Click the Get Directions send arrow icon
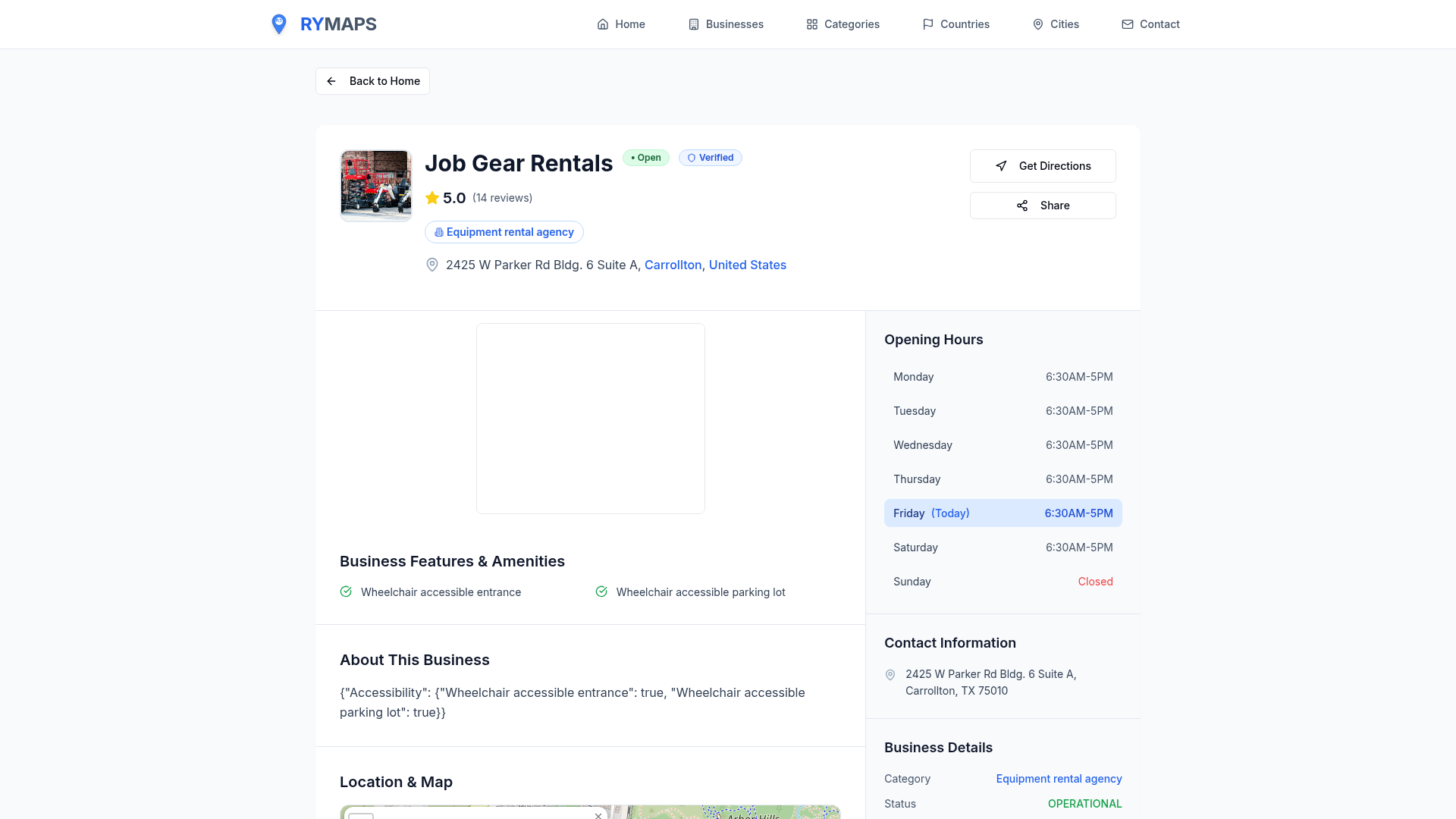The height and width of the screenshot is (819, 1456). (1001, 165)
